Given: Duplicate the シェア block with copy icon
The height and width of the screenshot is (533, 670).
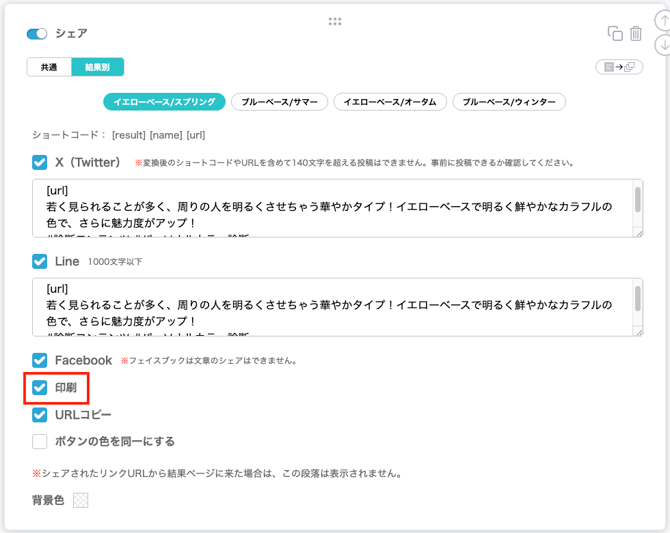Looking at the screenshot, I should point(615,33).
